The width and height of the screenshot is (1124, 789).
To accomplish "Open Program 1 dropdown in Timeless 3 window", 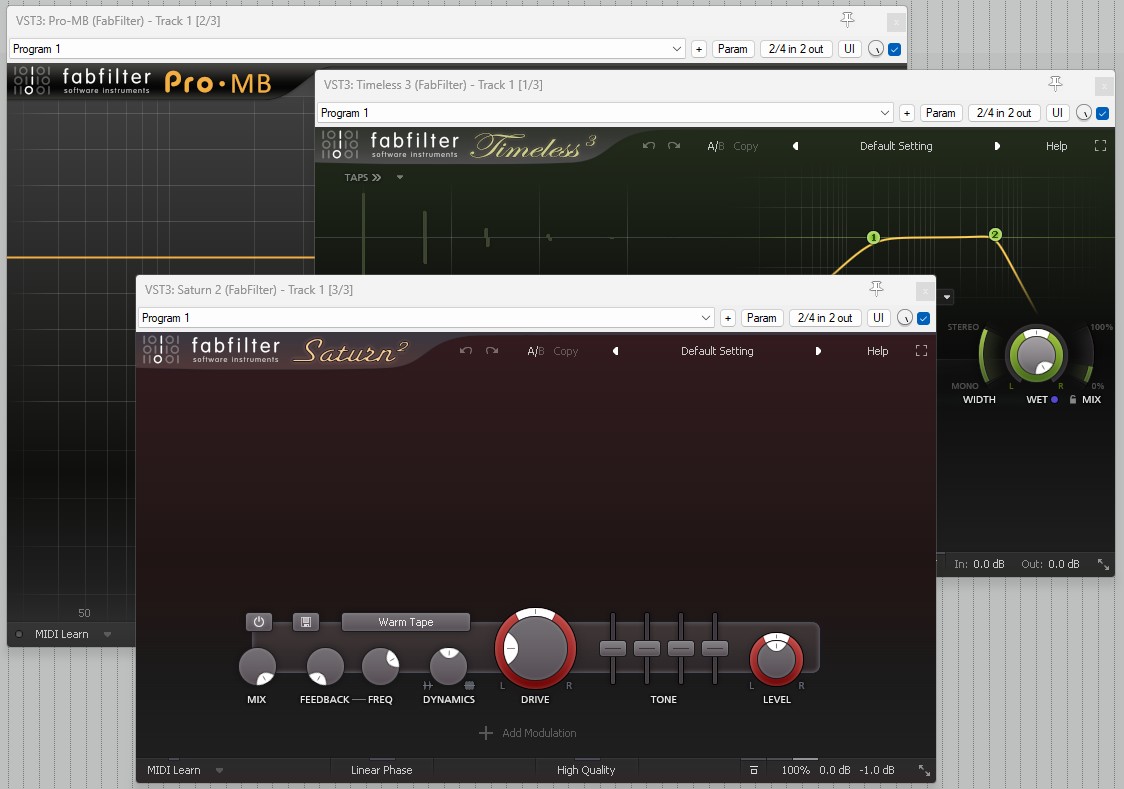I will tap(605, 113).
